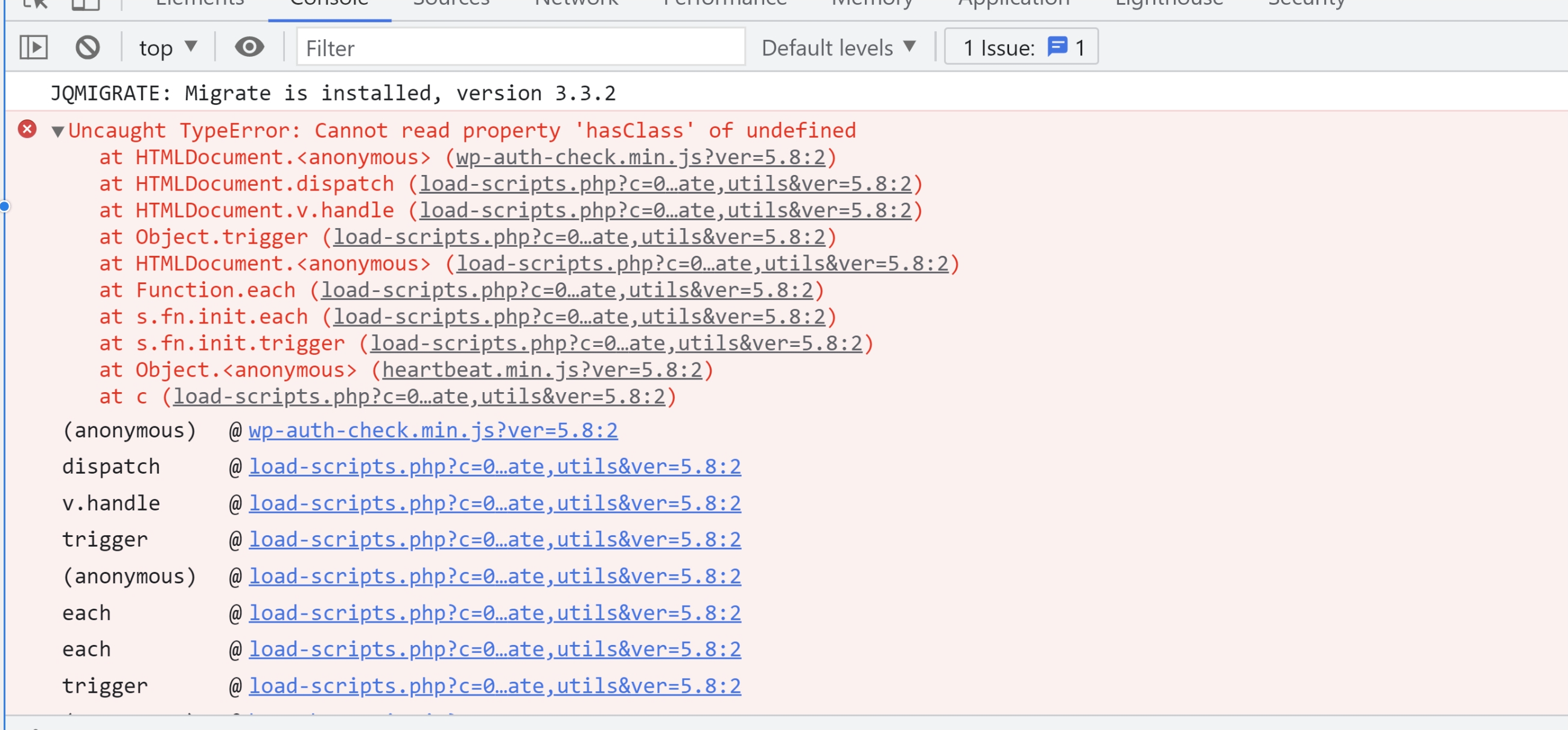Select the JQMIGRATE log message
Viewport: 1568px width, 730px height.
tap(333, 92)
